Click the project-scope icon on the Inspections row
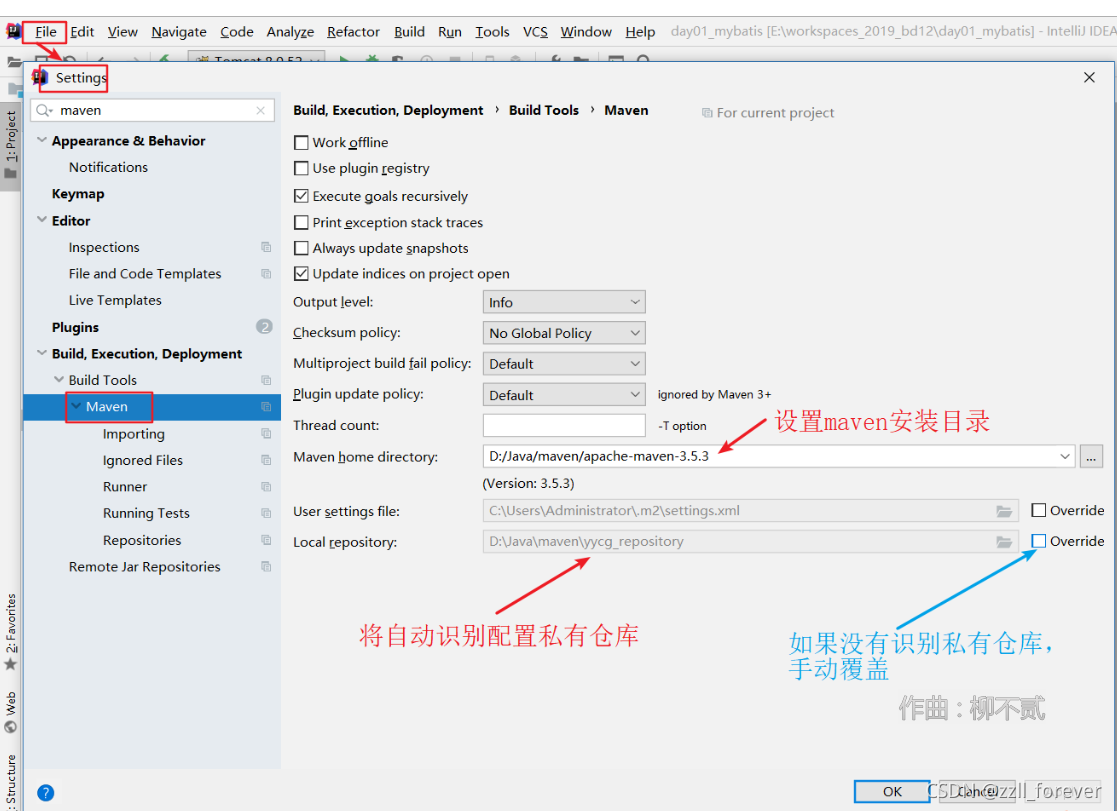The width and height of the screenshot is (1117, 811). (266, 247)
